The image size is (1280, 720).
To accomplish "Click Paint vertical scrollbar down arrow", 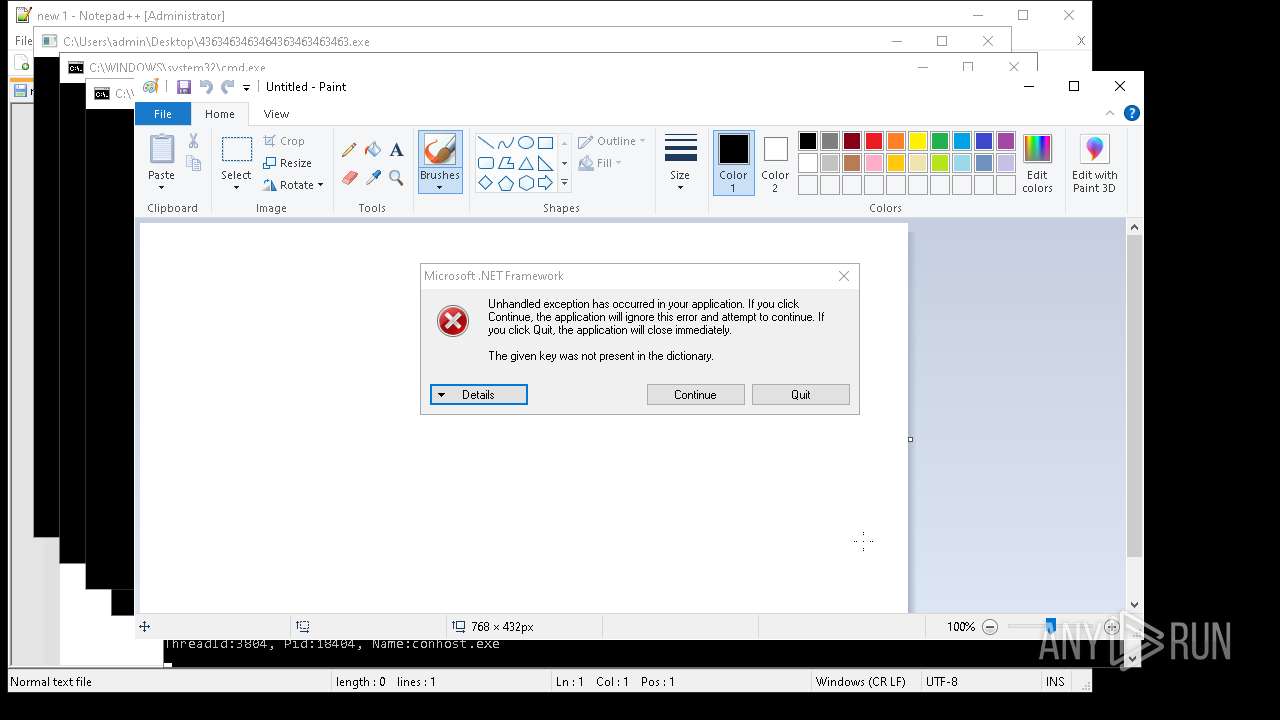I will pos(1134,604).
